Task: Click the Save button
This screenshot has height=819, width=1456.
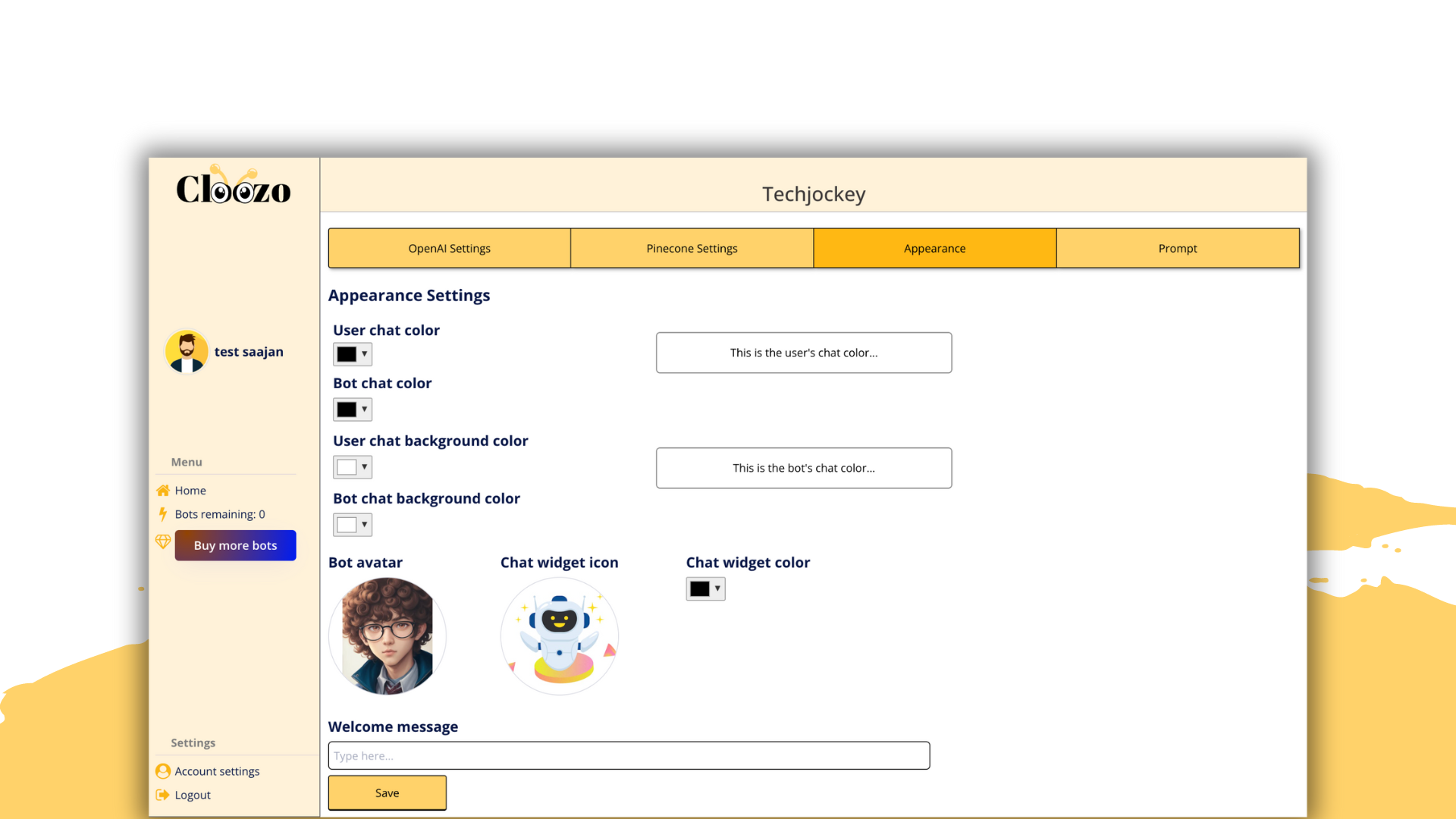Action: tap(387, 792)
